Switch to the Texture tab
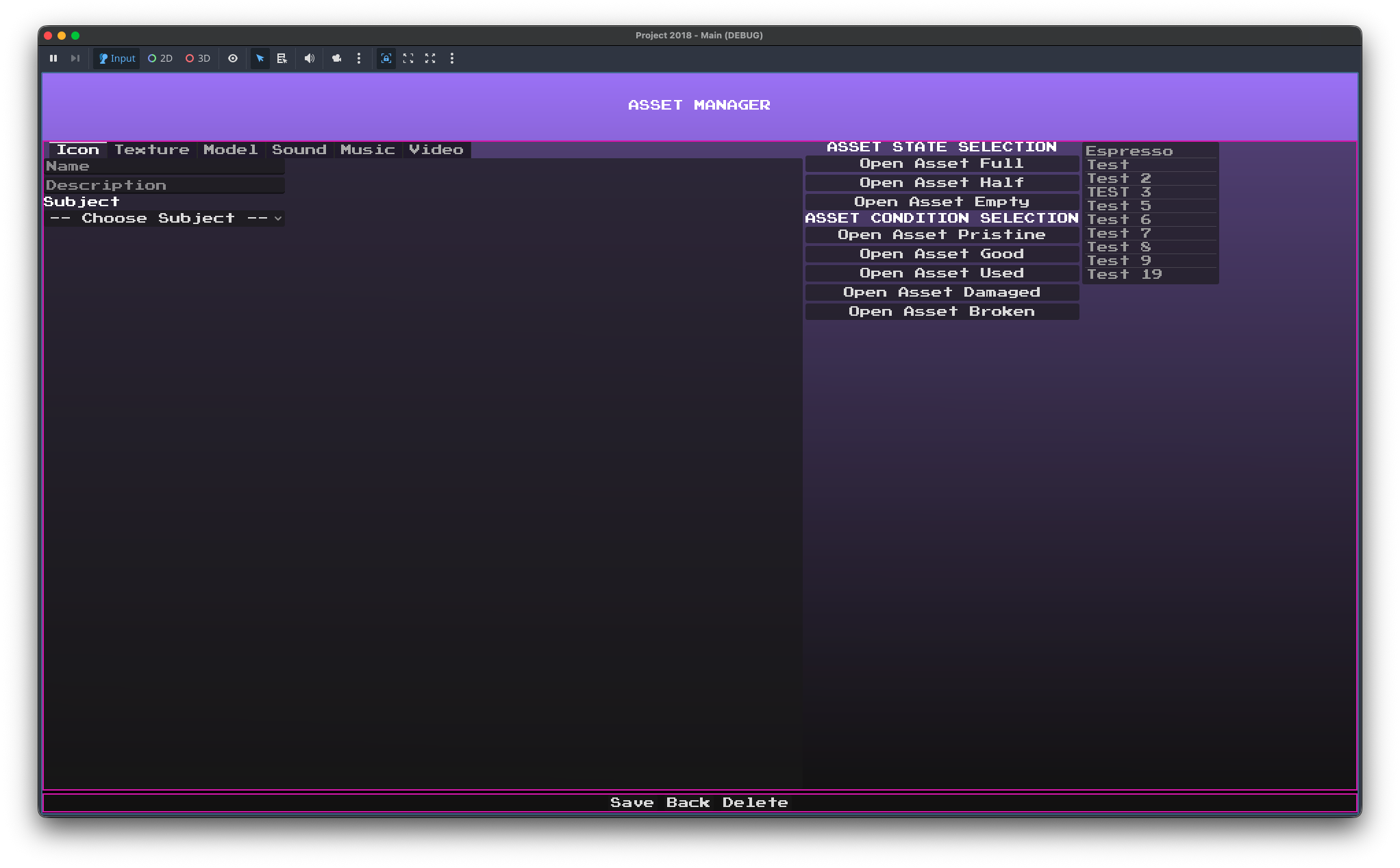This screenshot has width=1400, height=868. [152, 149]
